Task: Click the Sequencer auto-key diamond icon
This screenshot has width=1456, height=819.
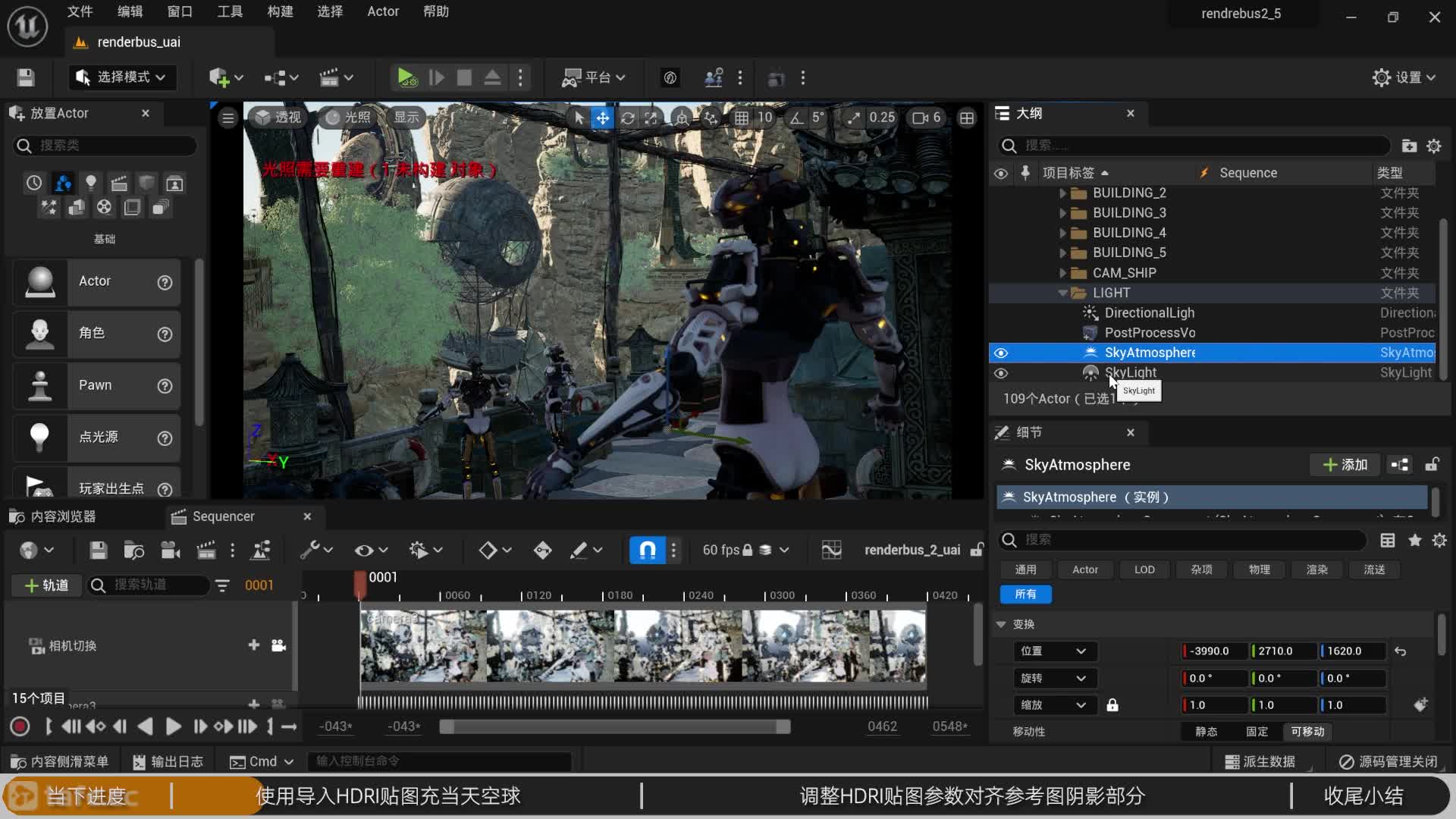Action: pyautogui.click(x=542, y=550)
